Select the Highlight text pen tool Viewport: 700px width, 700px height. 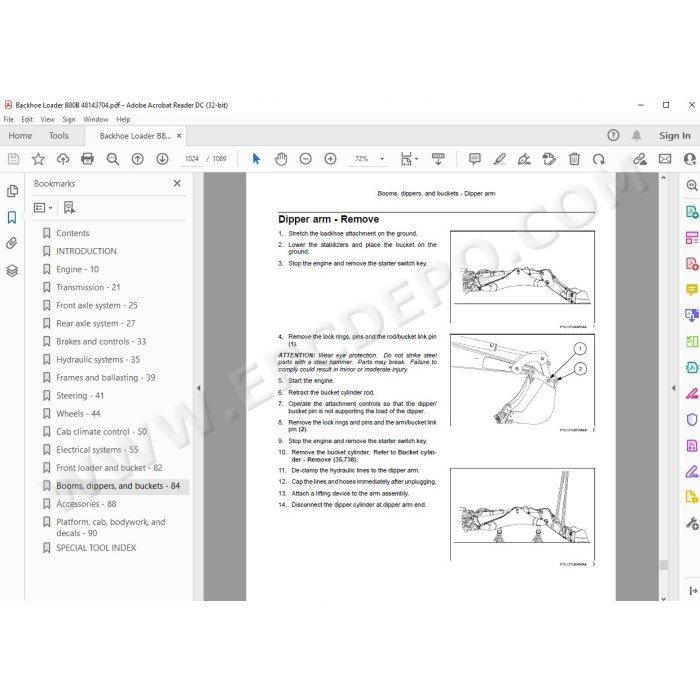point(500,159)
